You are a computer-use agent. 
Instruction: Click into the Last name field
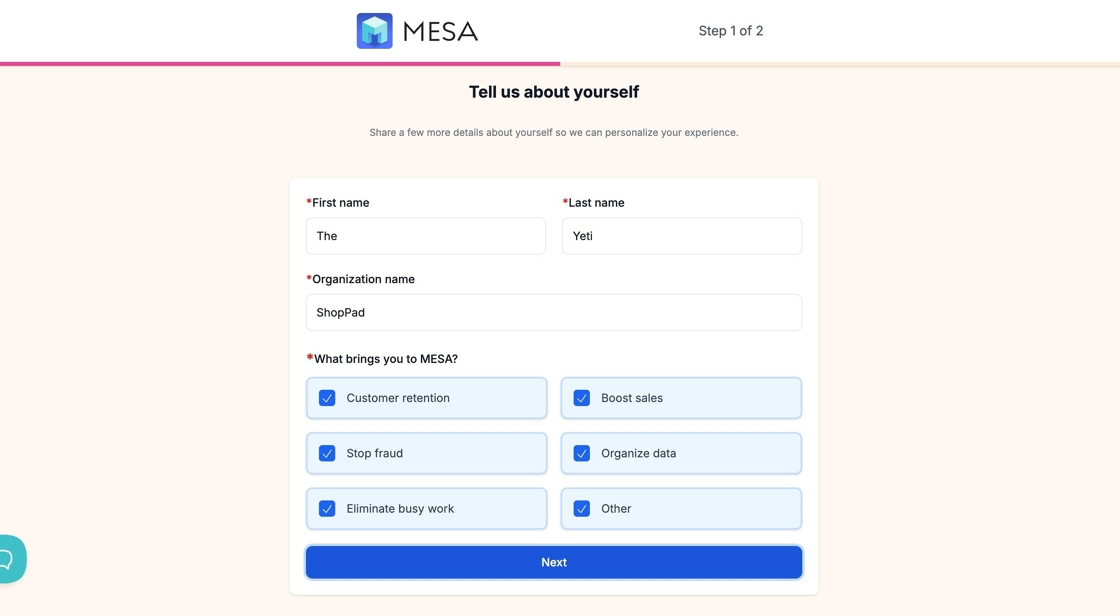point(682,236)
